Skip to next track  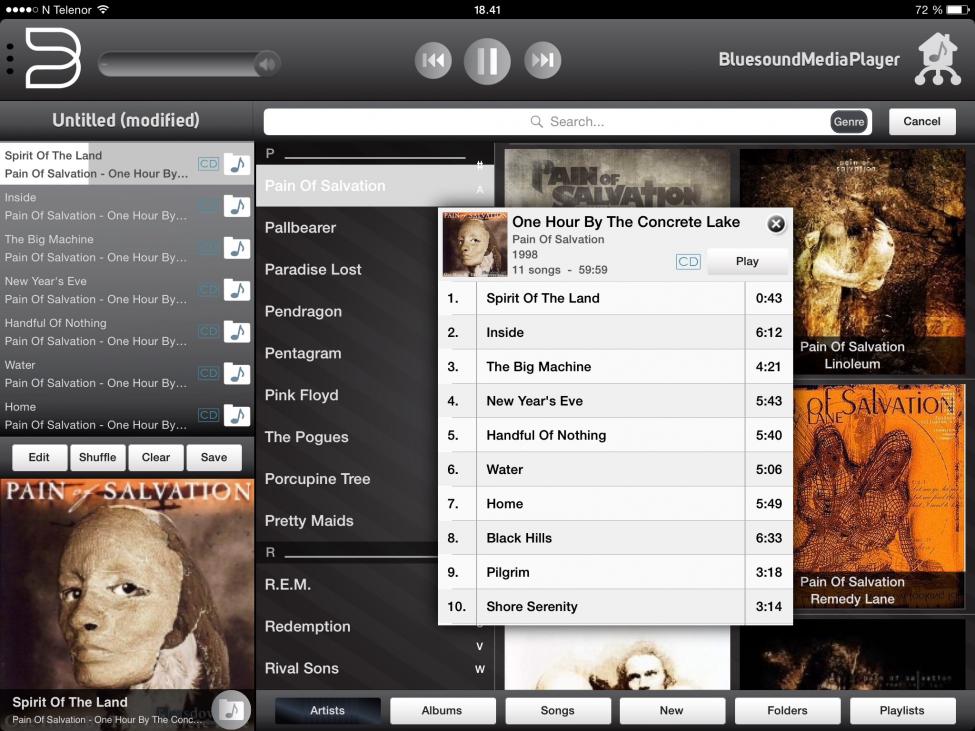pyautogui.click(x=542, y=60)
